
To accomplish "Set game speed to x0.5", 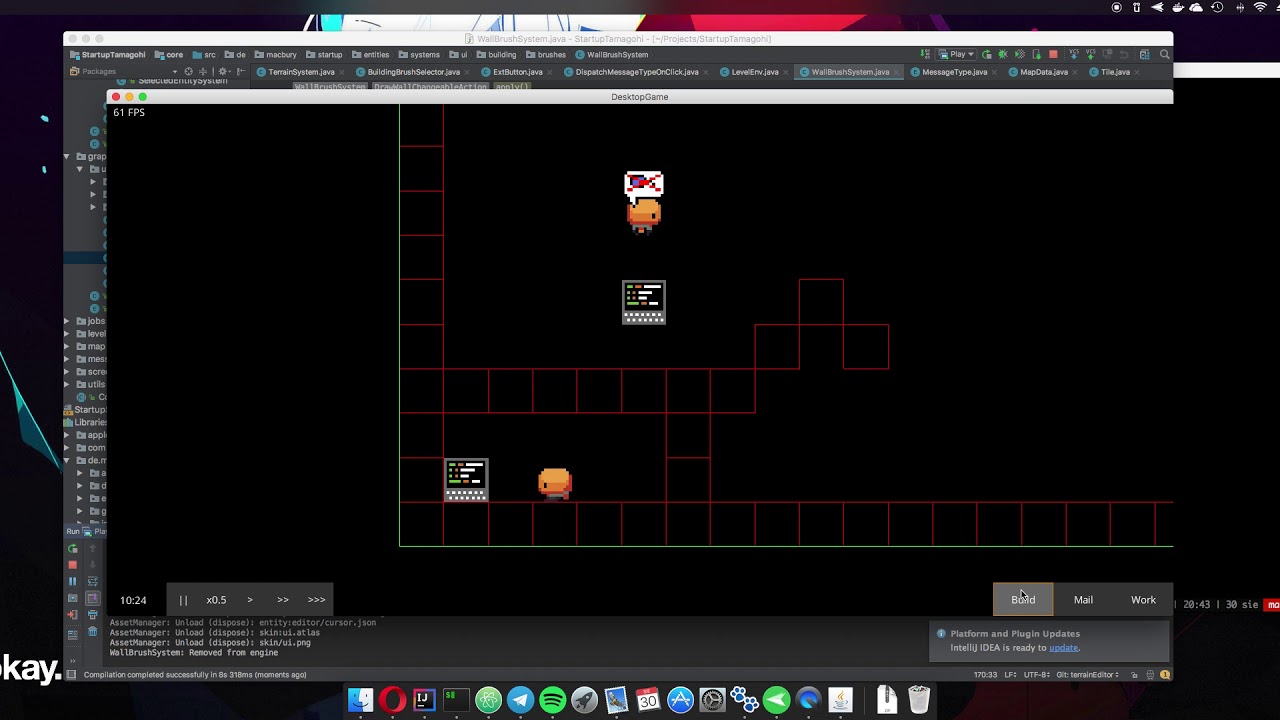I will click(x=216, y=600).
